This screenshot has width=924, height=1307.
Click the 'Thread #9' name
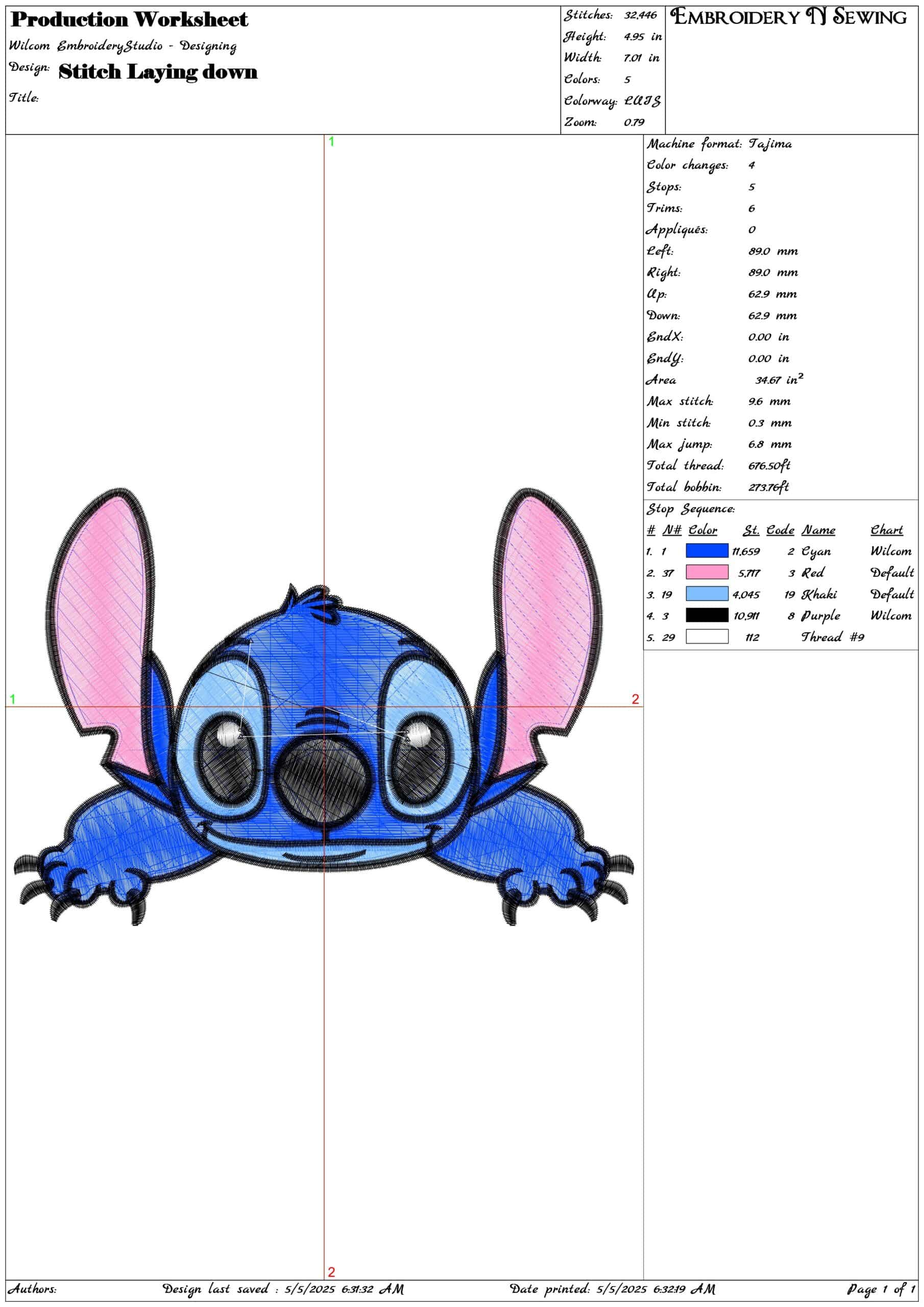point(832,637)
